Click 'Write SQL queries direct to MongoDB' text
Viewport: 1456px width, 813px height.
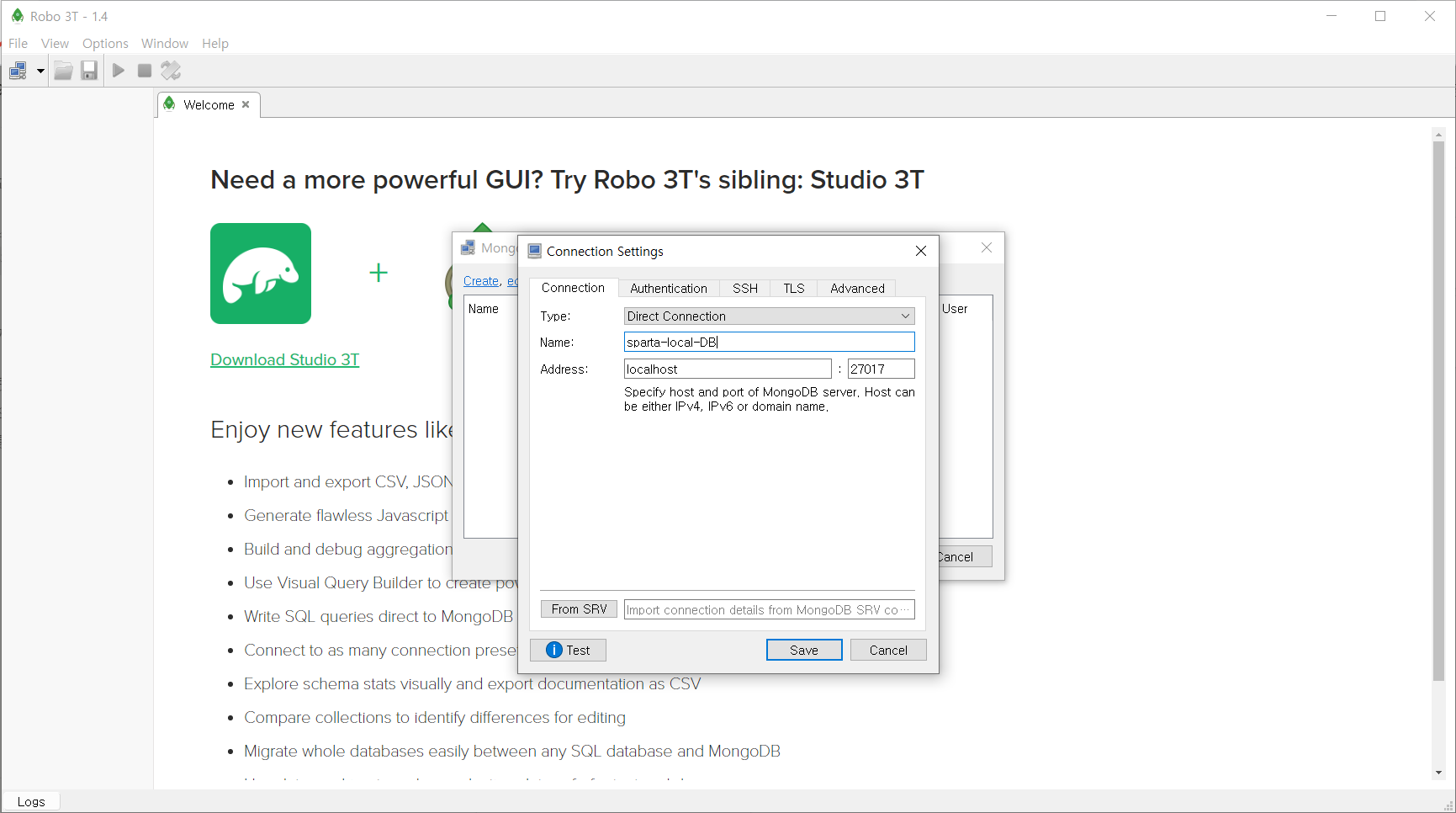point(379,616)
